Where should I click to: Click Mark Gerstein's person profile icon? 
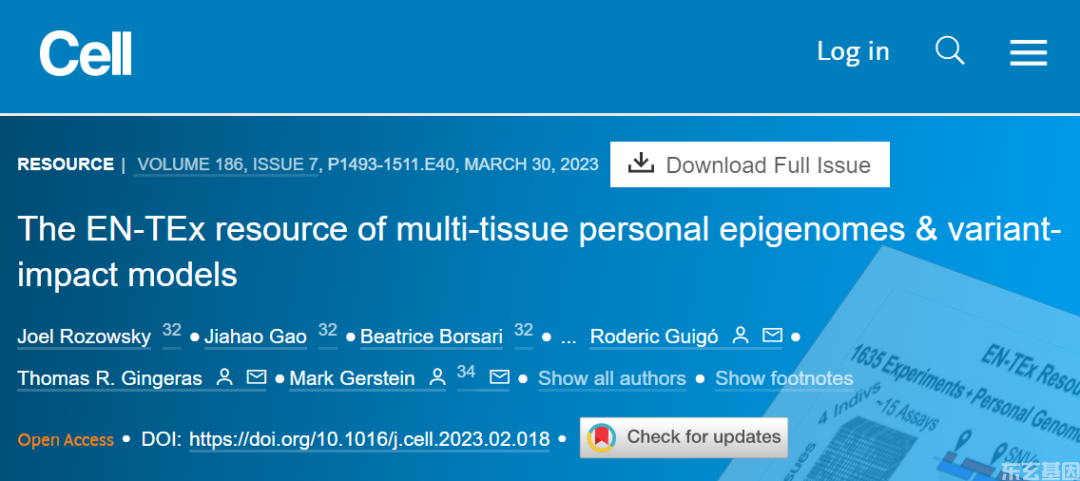(x=437, y=377)
